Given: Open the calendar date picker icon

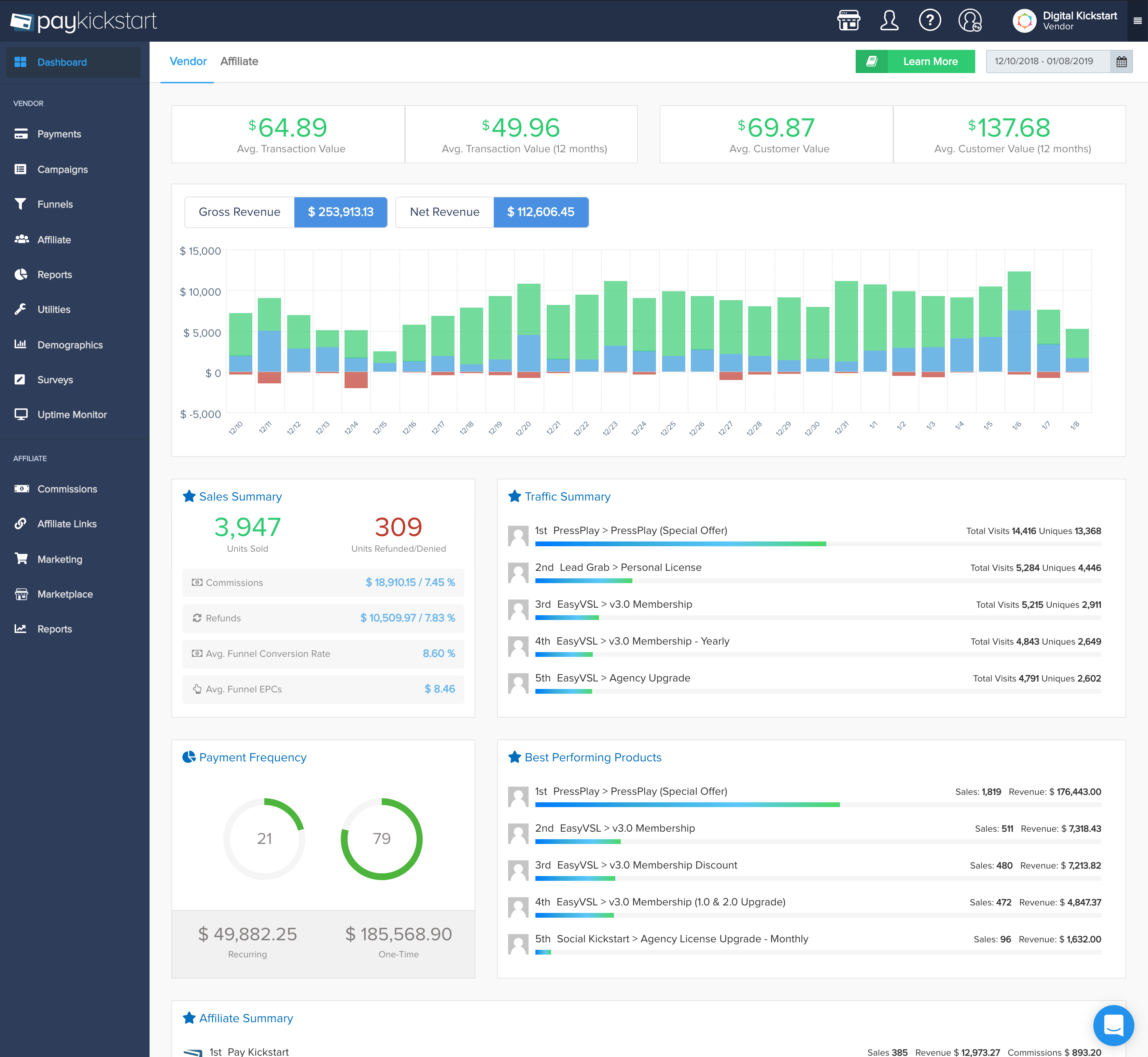Looking at the screenshot, I should pos(1121,61).
